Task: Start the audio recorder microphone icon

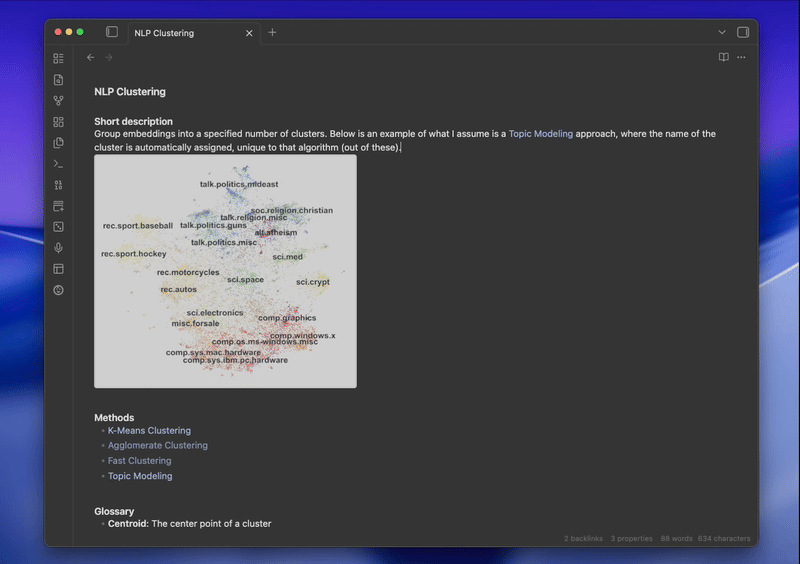Action: pos(58,248)
